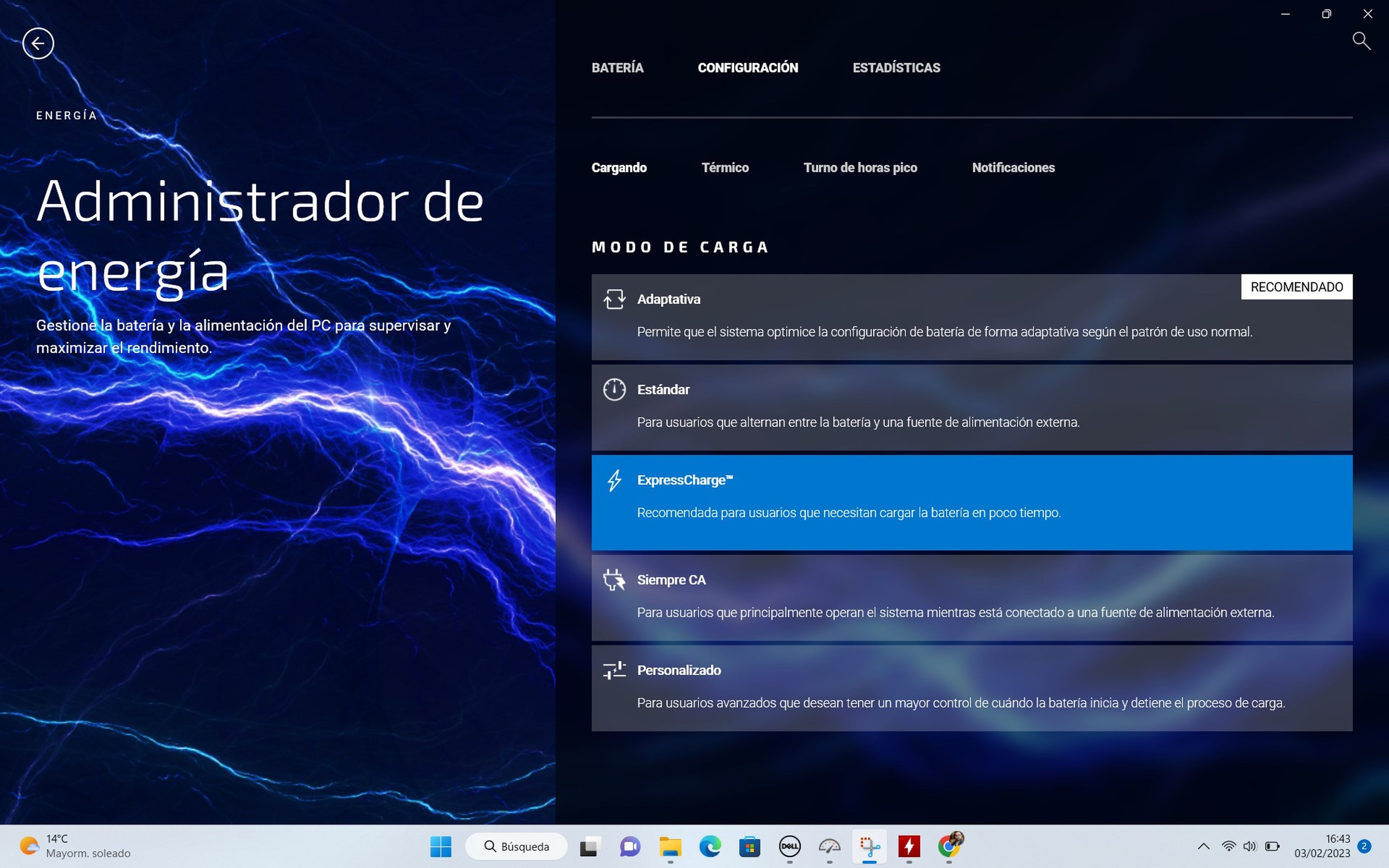This screenshot has width=1389, height=868.
Task: Click the MODO DE CARGA heading
Action: click(x=680, y=247)
